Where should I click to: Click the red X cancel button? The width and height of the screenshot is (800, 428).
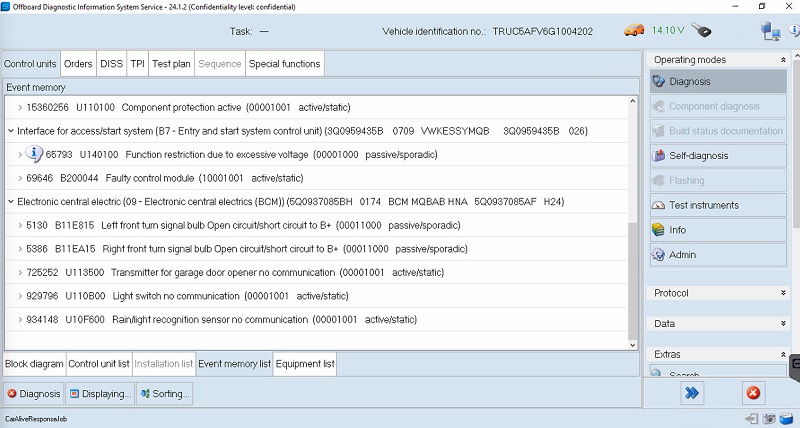click(x=753, y=392)
